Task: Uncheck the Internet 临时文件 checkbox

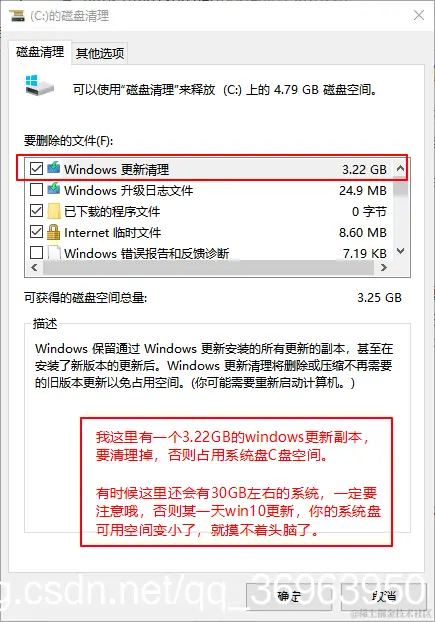Action: pyautogui.click(x=36, y=232)
